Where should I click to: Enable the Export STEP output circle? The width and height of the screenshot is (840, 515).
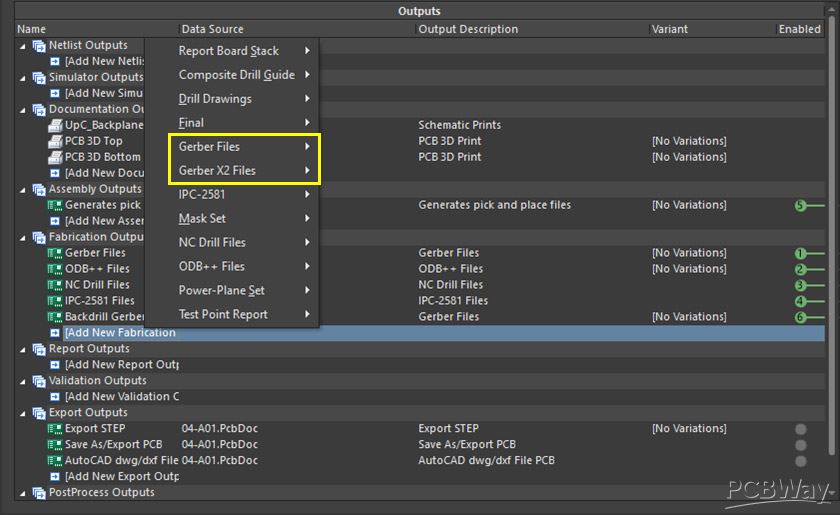801,429
